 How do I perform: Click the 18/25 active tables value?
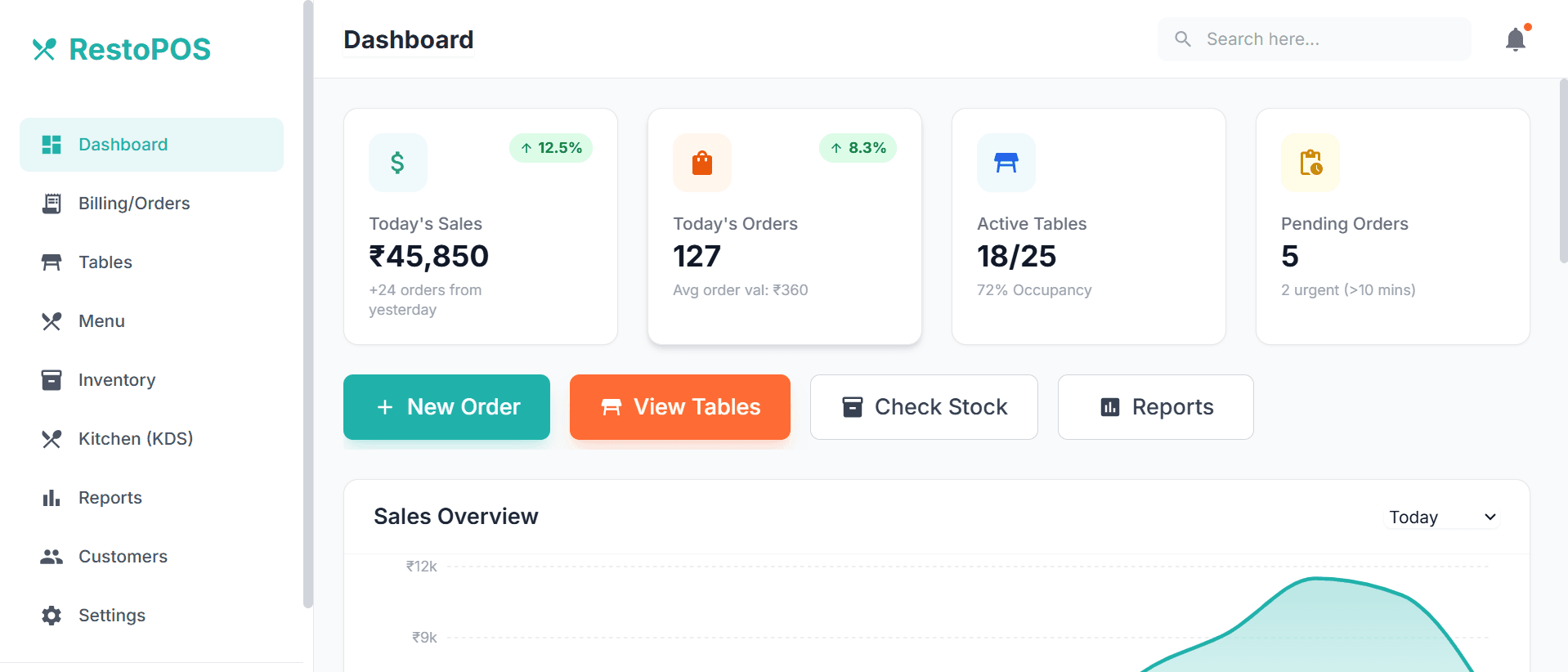coord(1016,257)
